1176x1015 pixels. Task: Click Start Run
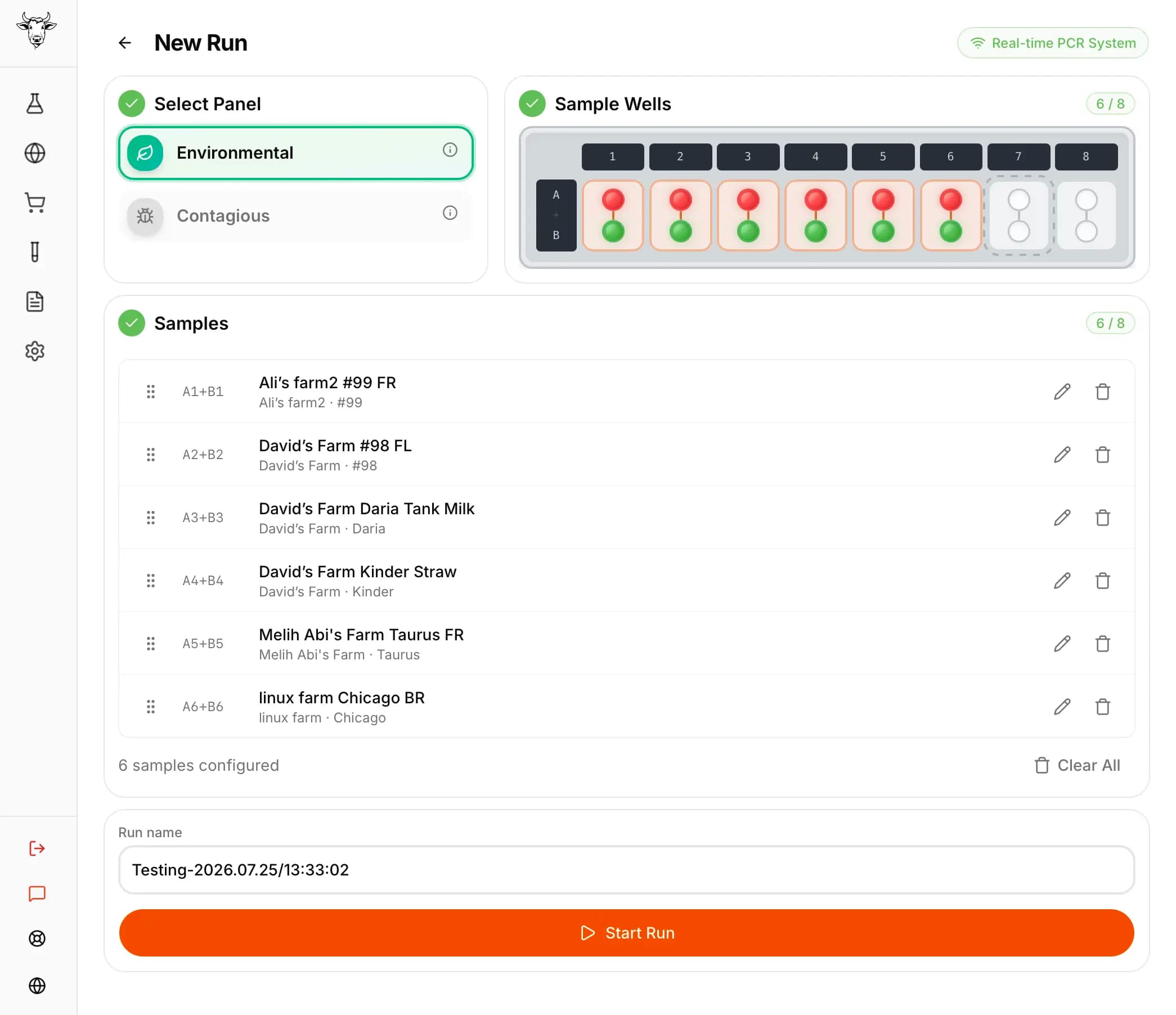[x=627, y=933]
